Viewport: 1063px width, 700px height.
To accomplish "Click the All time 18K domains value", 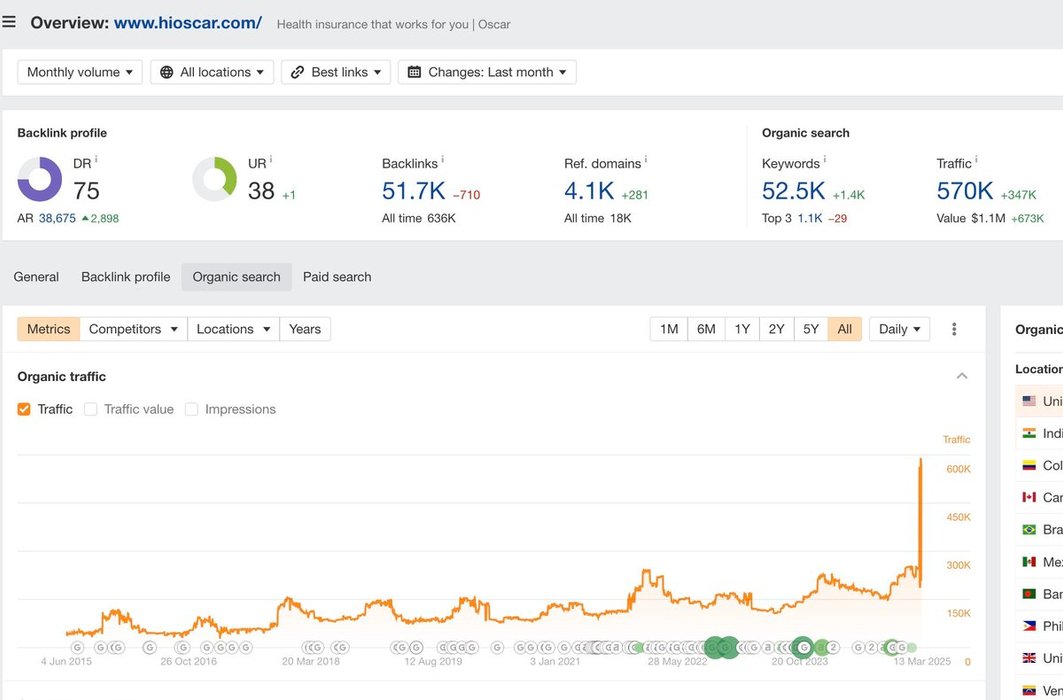I will tap(620, 218).
